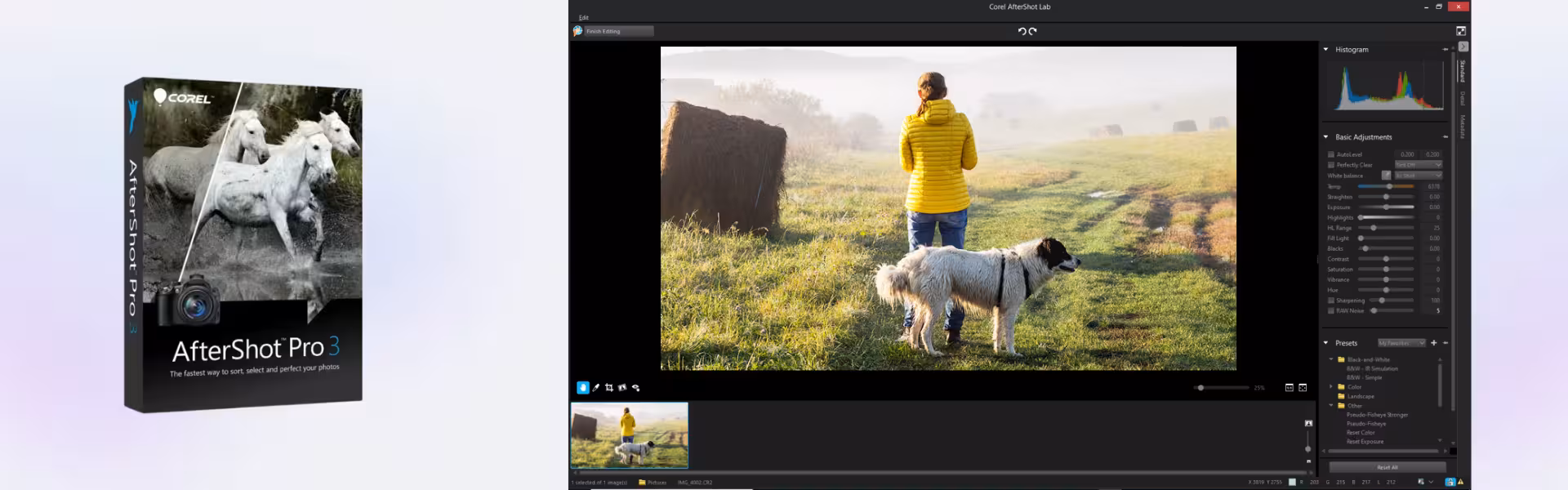
Task: Click the blue lock icon in status bar
Action: (1450, 482)
